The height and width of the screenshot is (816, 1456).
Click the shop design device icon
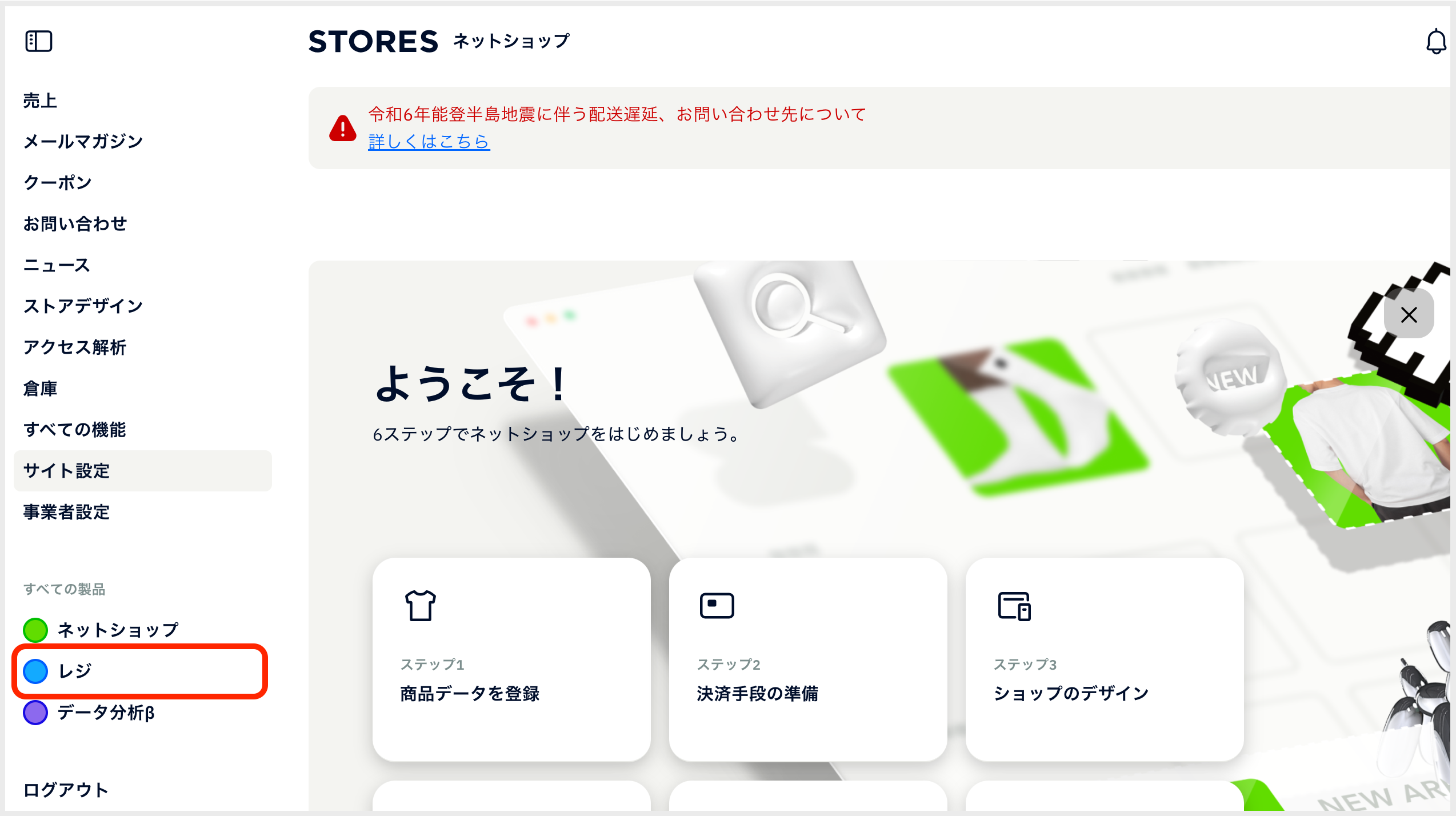point(1014,606)
